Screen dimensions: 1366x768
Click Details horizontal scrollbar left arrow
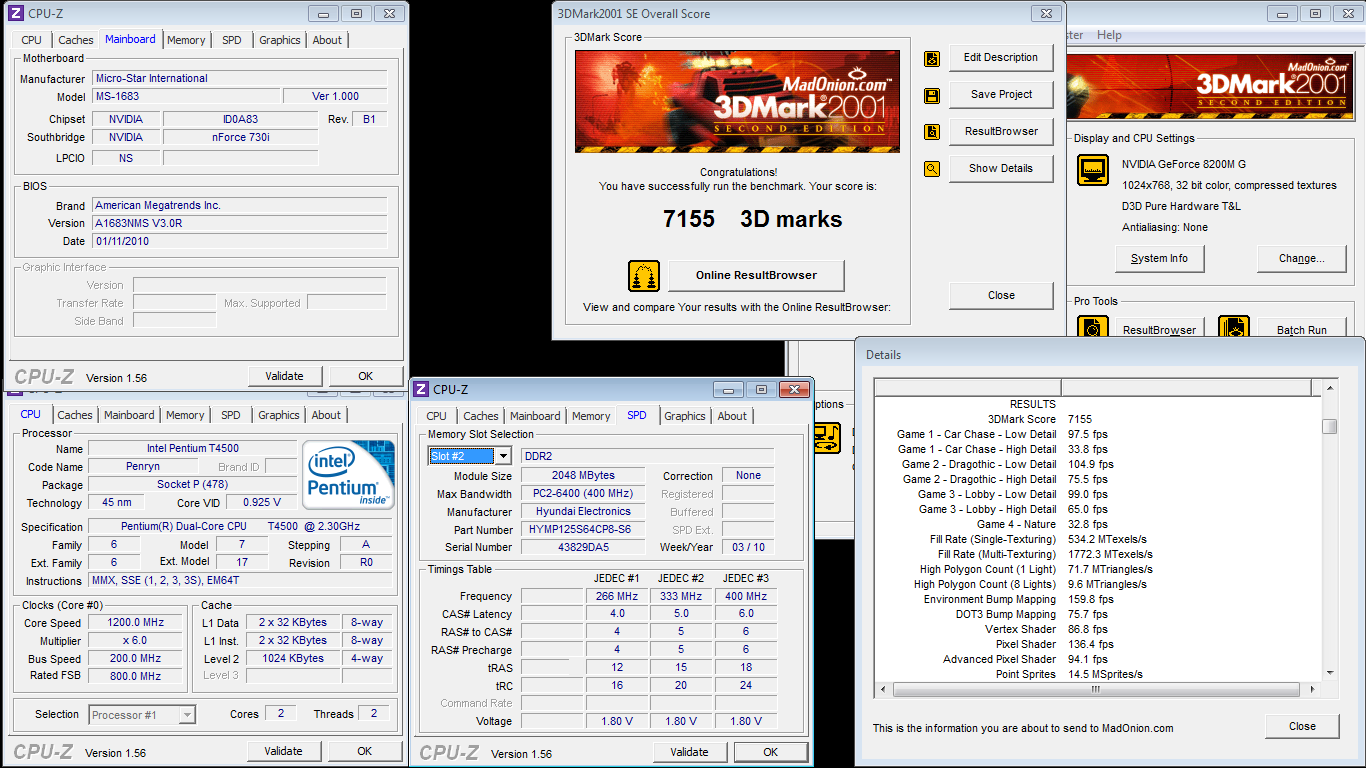(882, 689)
